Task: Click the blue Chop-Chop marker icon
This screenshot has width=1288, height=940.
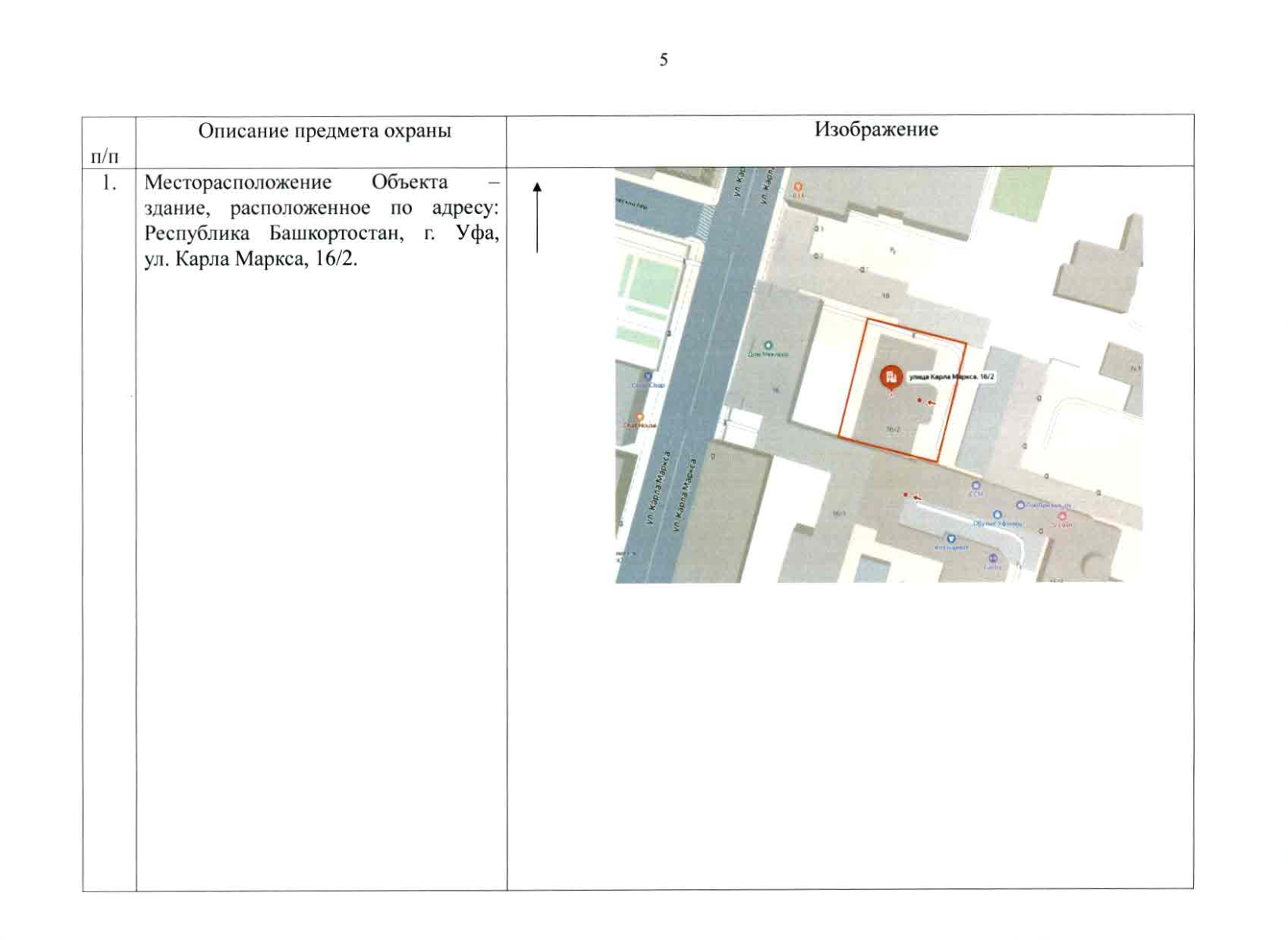Action: click(x=648, y=377)
